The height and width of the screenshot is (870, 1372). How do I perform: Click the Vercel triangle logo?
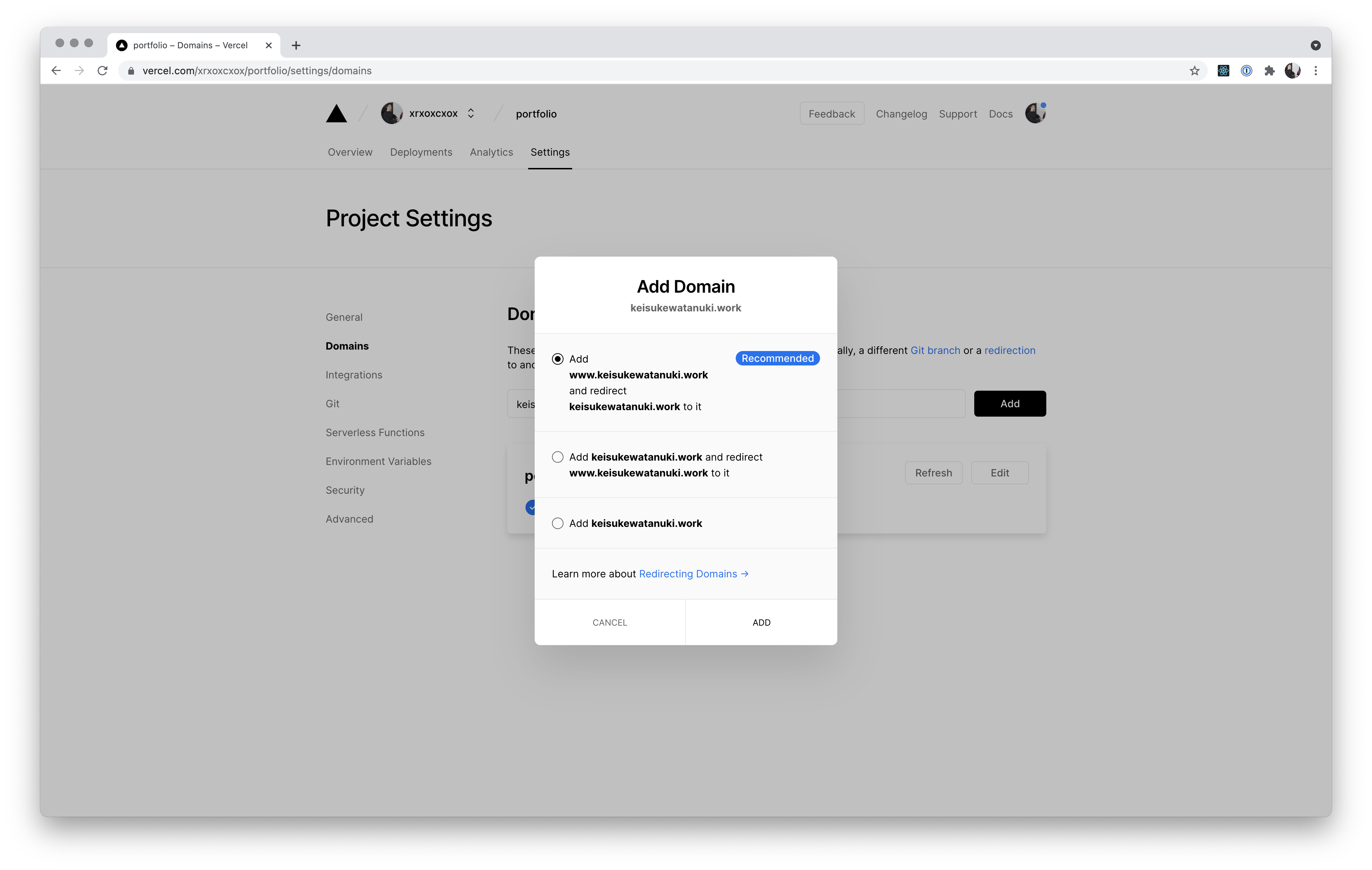336,114
